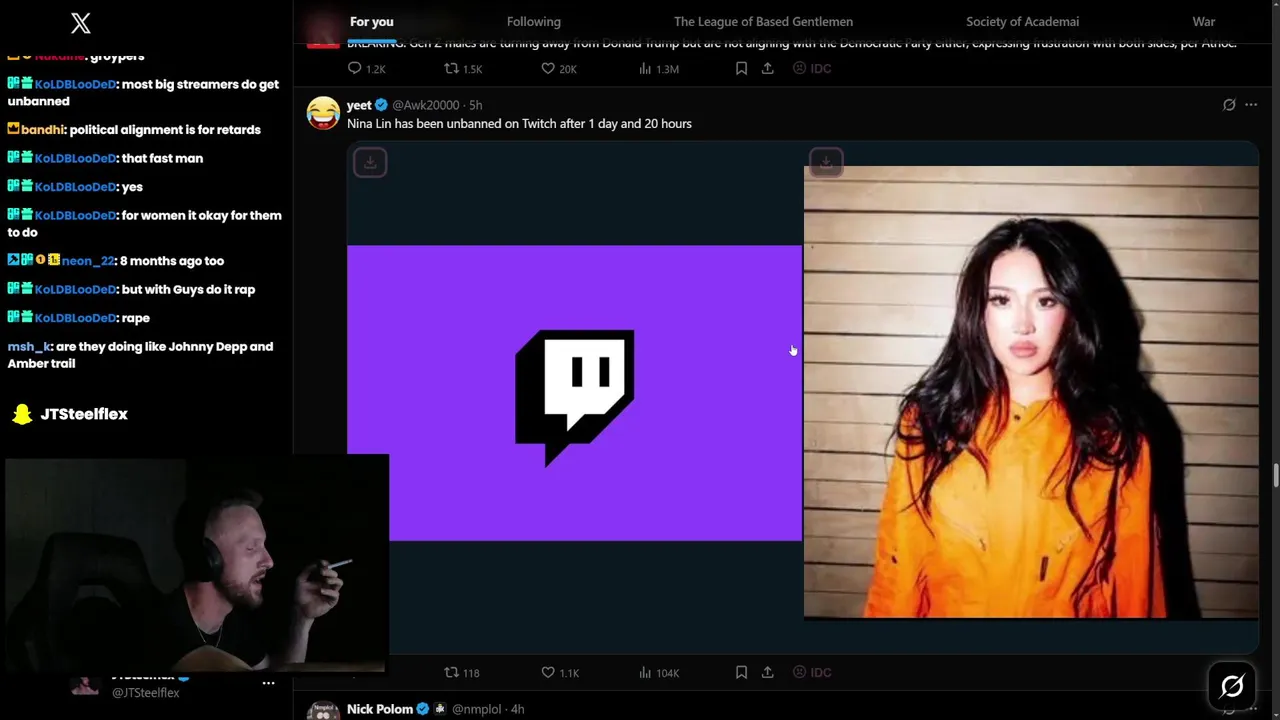Open the purple Twitch logo image
This screenshot has height=720, width=1280.
coord(574,393)
